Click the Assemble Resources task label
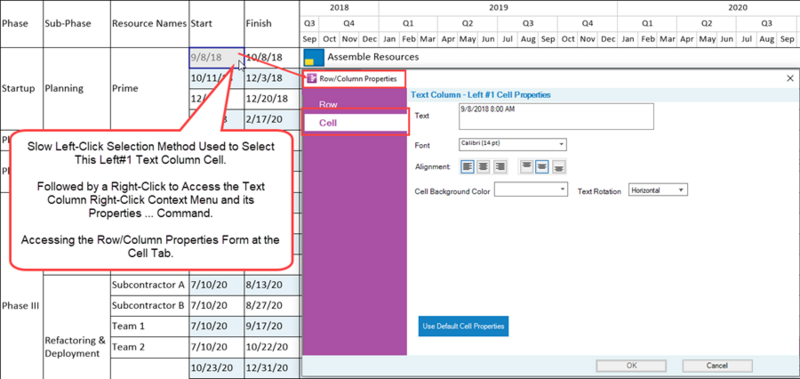 tap(373, 57)
